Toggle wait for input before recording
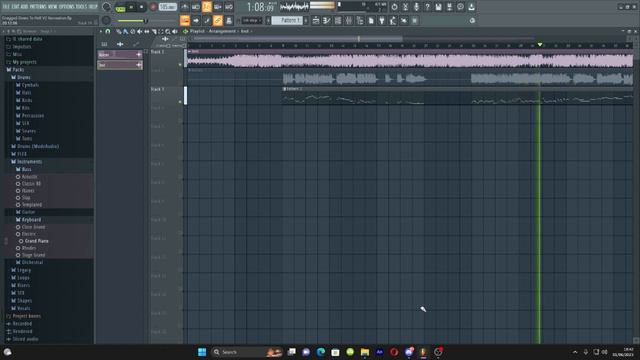640x360 pixels. point(196,7)
